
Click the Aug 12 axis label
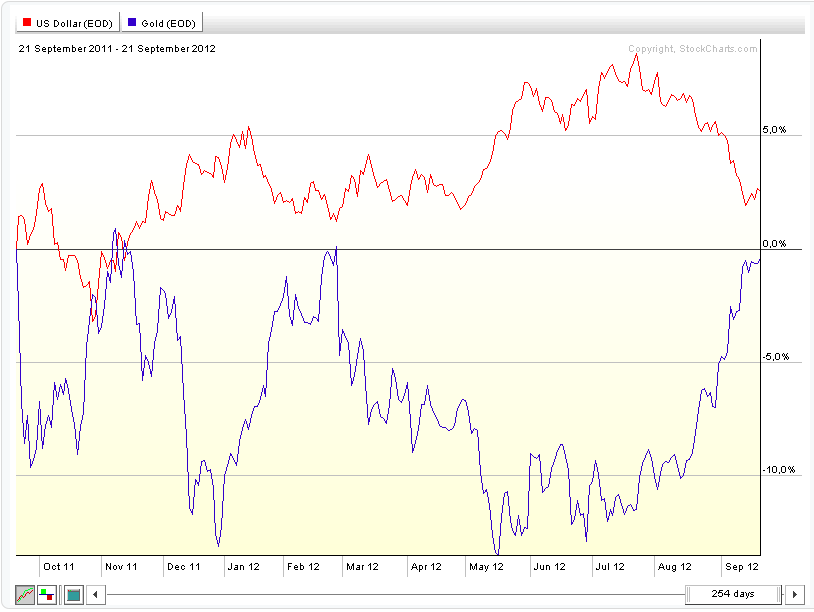point(675,567)
